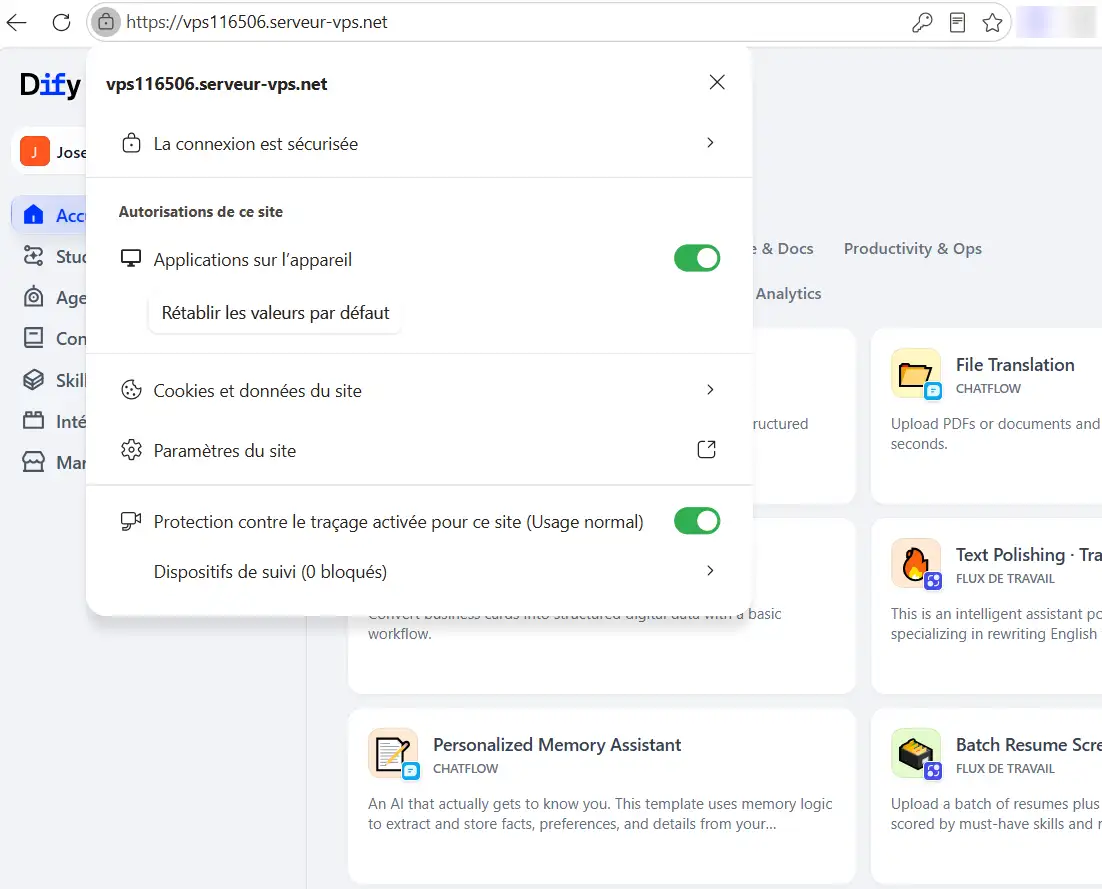The height and width of the screenshot is (889, 1102).
Task: Open the Batch Resume template title
Action: click(x=1028, y=745)
